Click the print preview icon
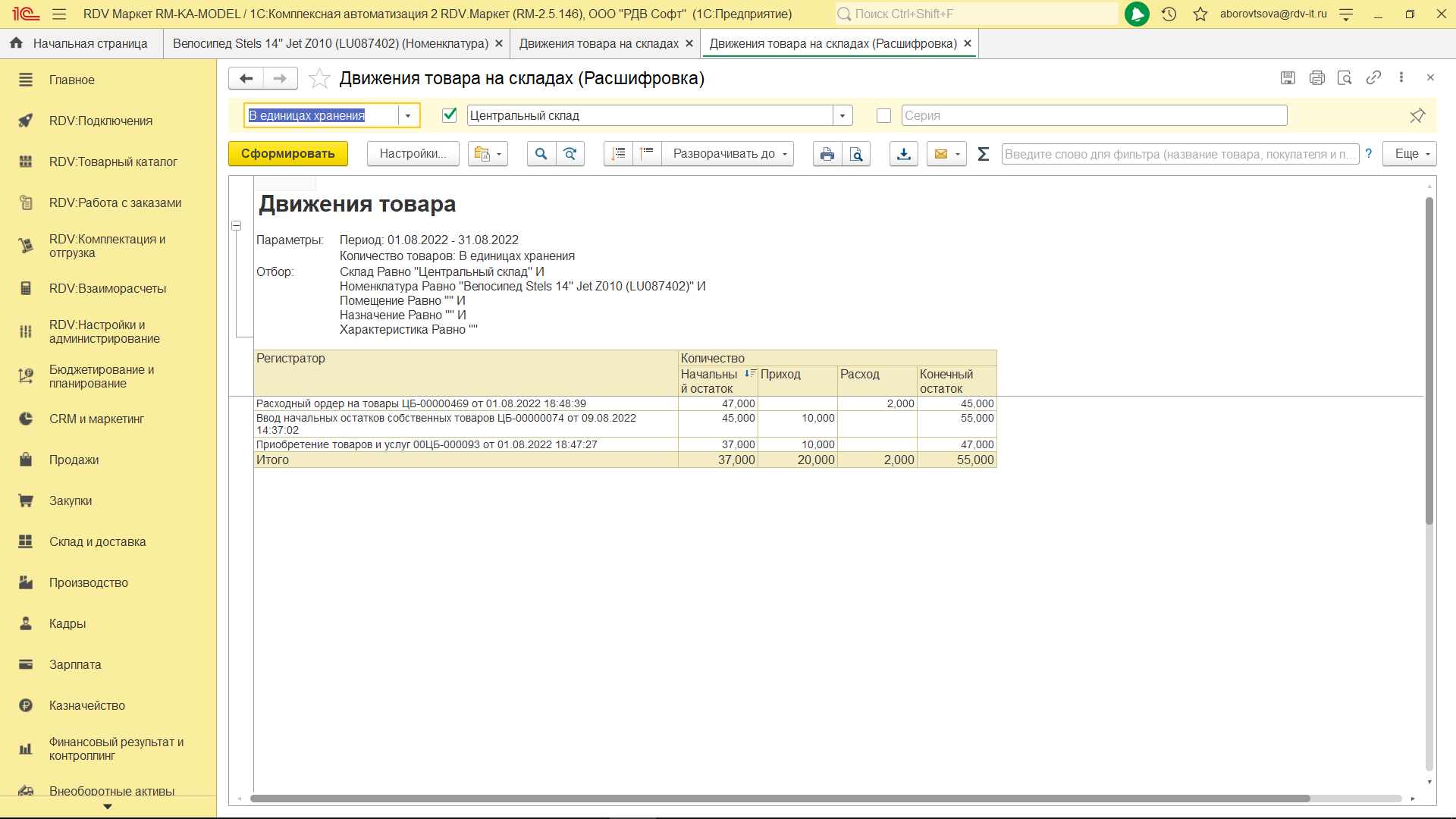The image size is (1456, 819). 856,154
